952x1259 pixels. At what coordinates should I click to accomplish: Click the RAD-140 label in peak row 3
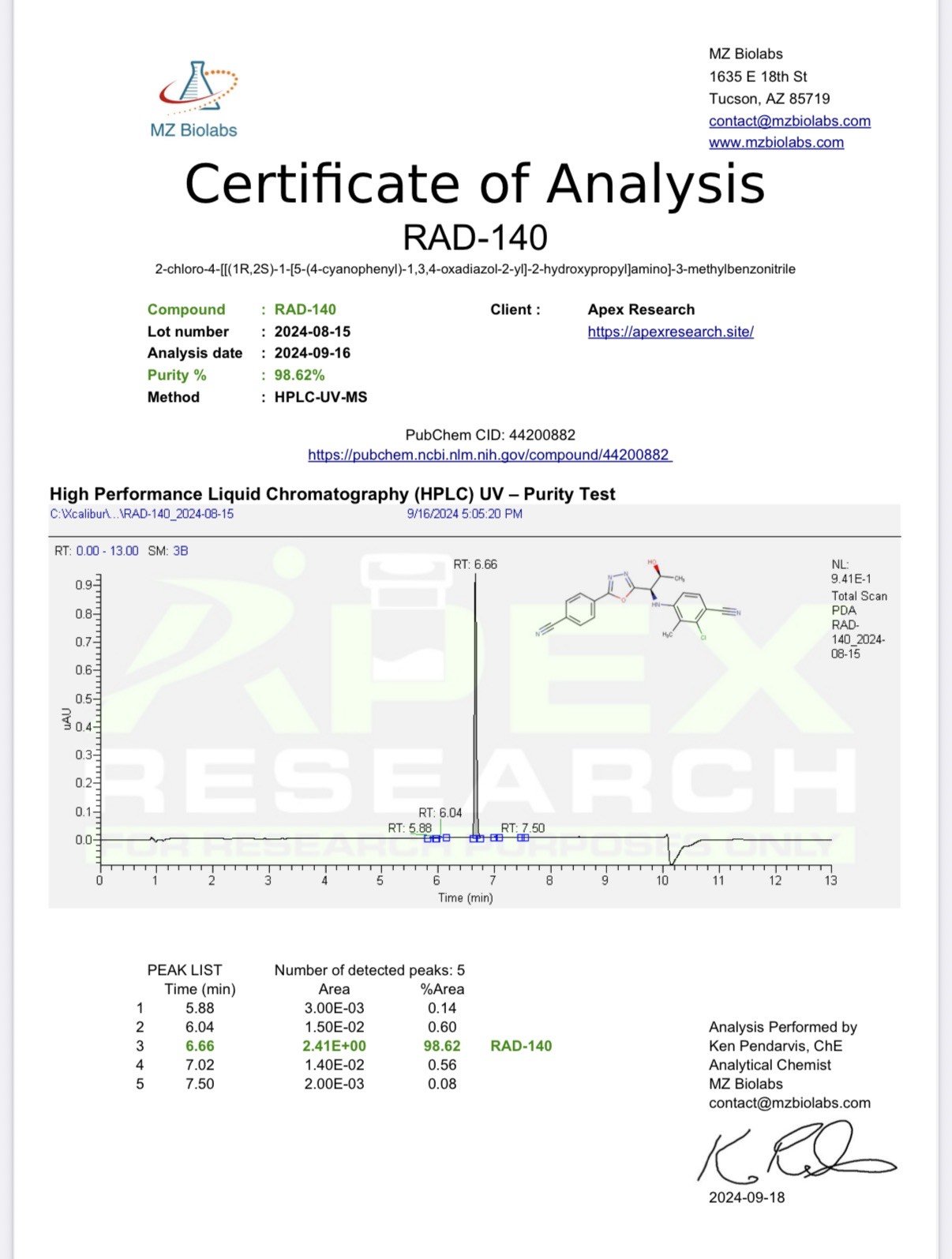(521, 1046)
